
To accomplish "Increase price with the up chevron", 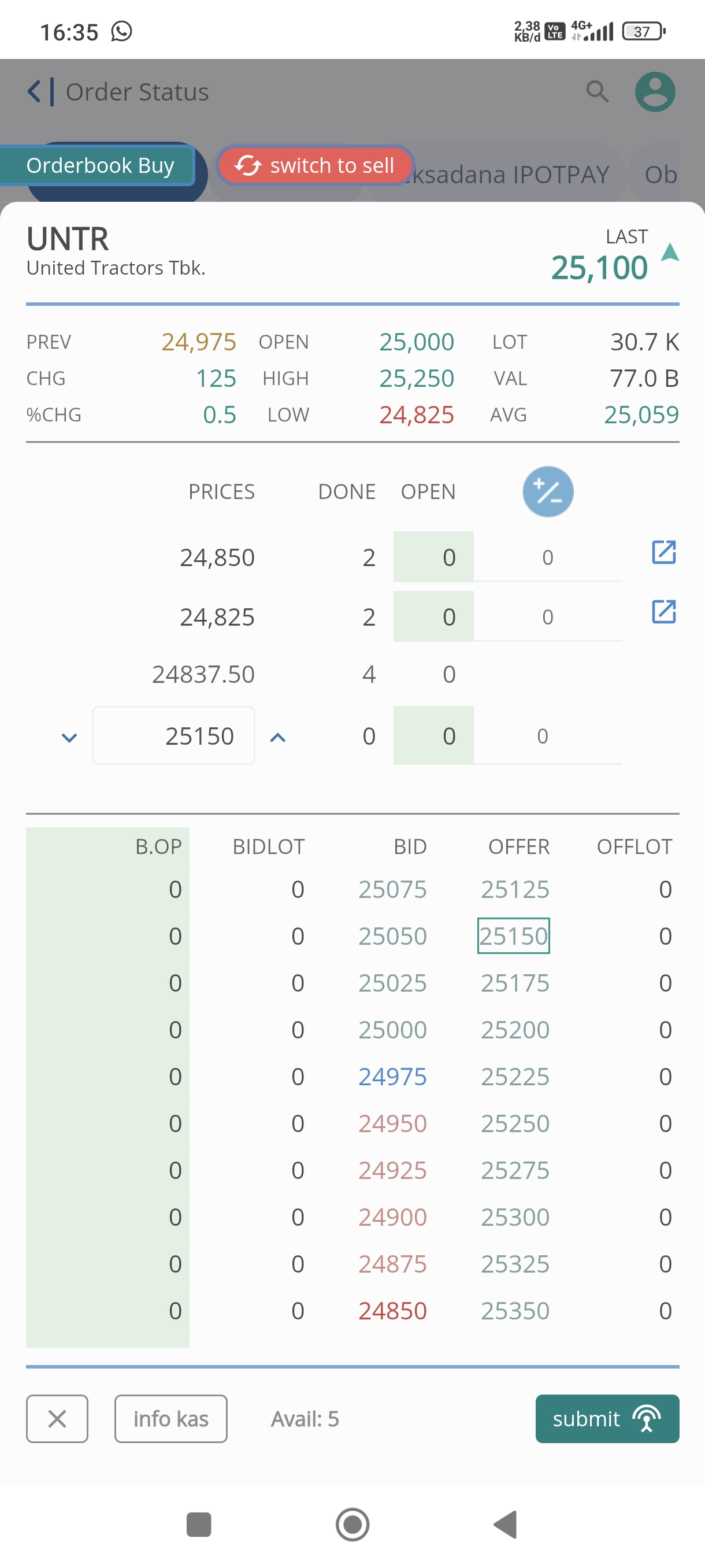I will 277,738.
